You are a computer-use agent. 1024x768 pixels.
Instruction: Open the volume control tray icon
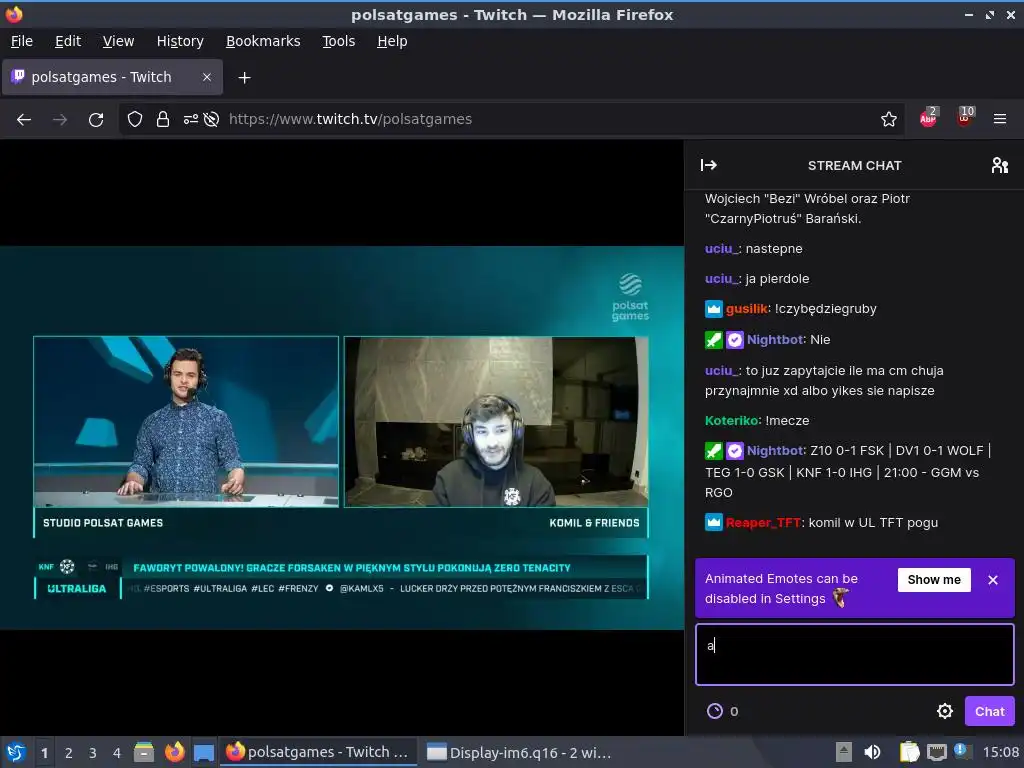[872, 752]
